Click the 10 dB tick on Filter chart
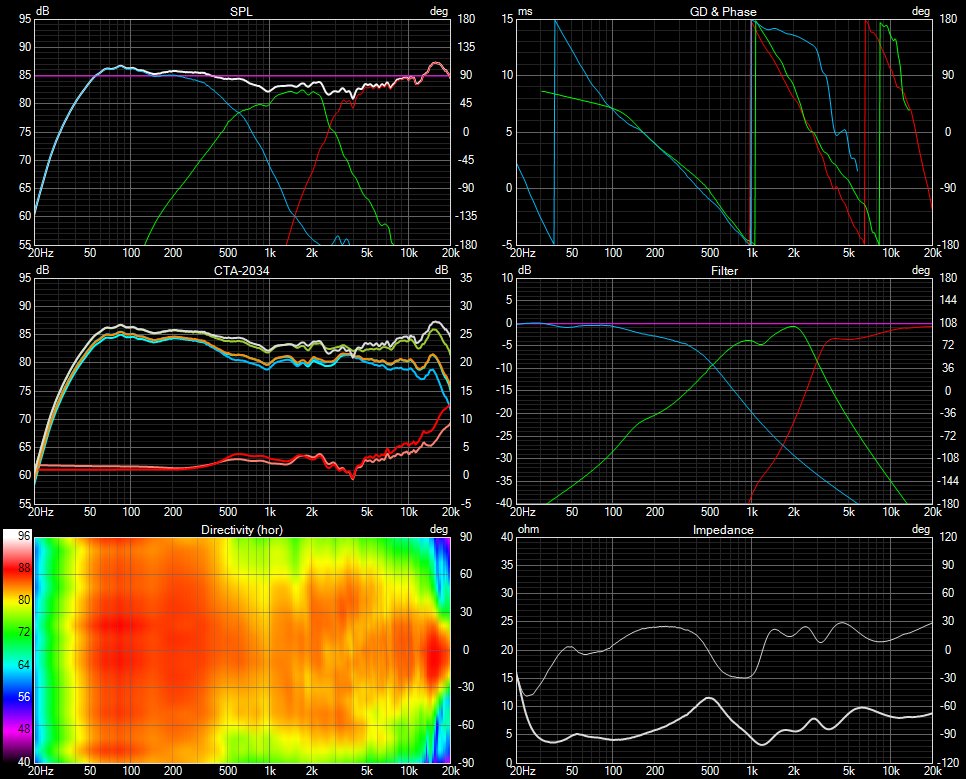 (x=507, y=277)
